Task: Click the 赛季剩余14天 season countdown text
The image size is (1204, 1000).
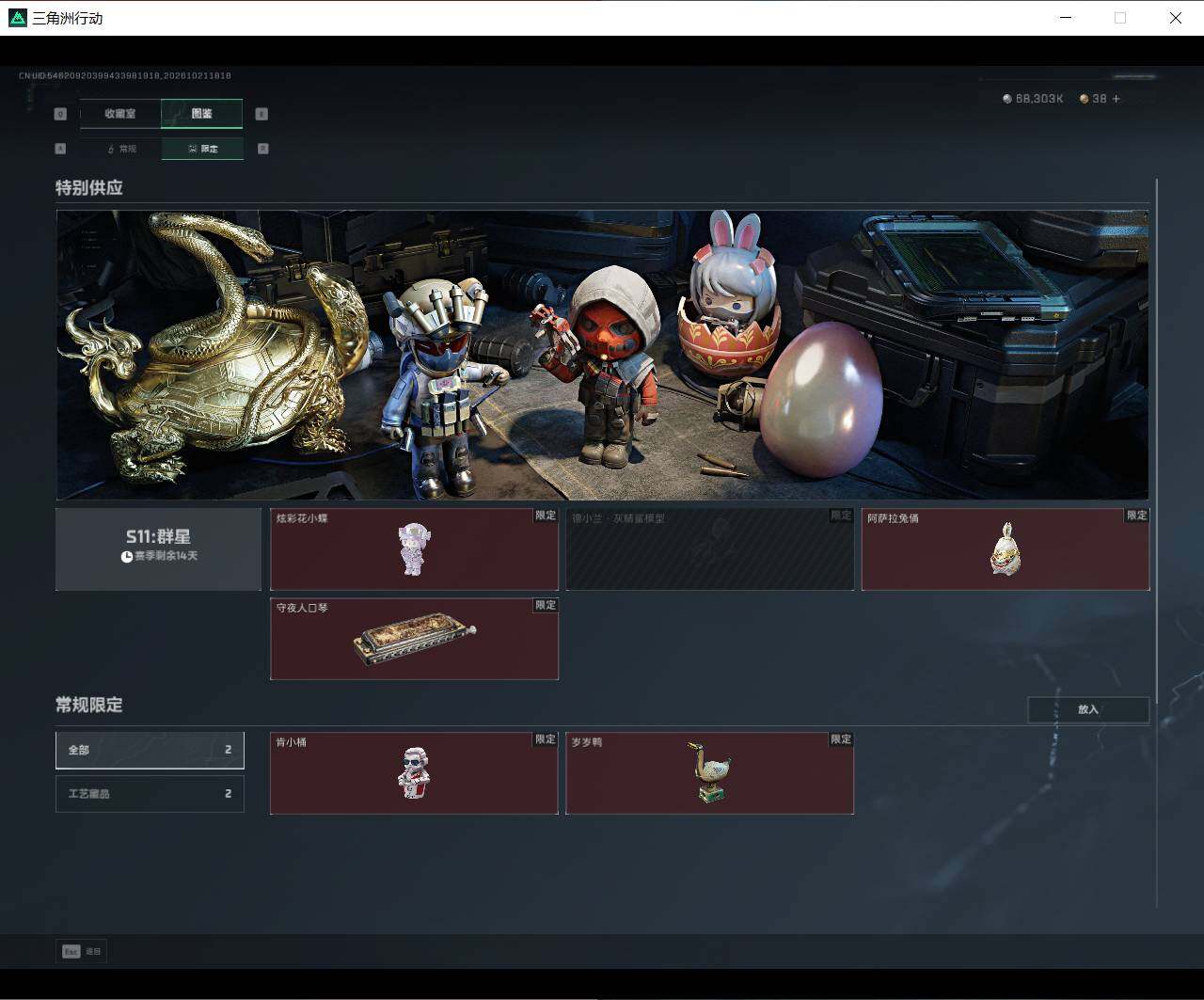Action: 166,556
